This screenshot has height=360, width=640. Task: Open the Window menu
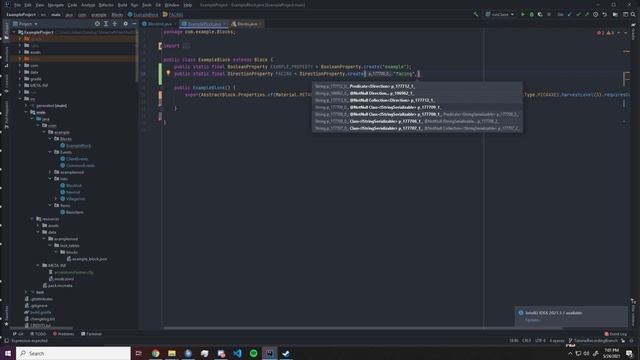[172, 5]
